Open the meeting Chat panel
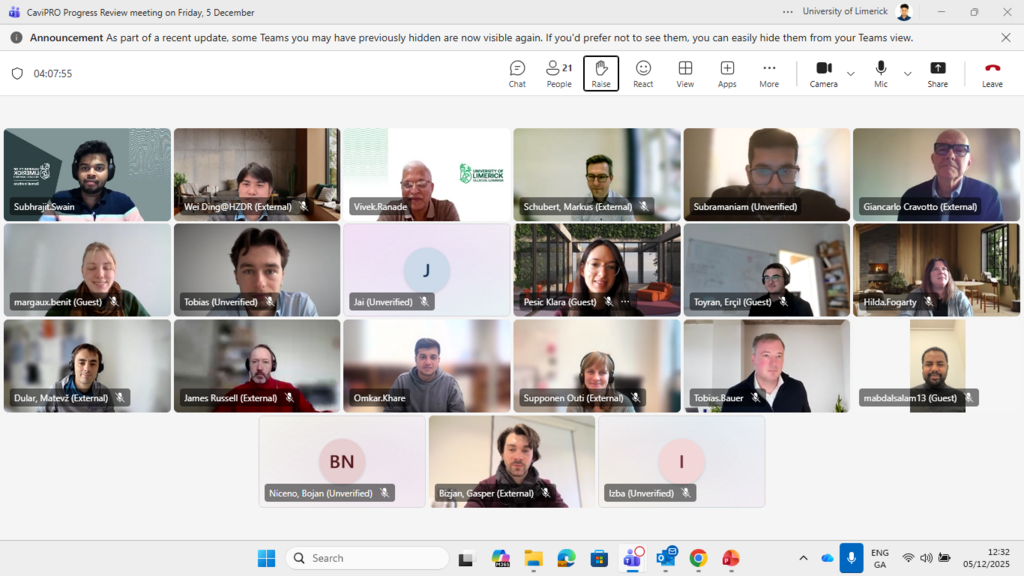 tap(517, 73)
